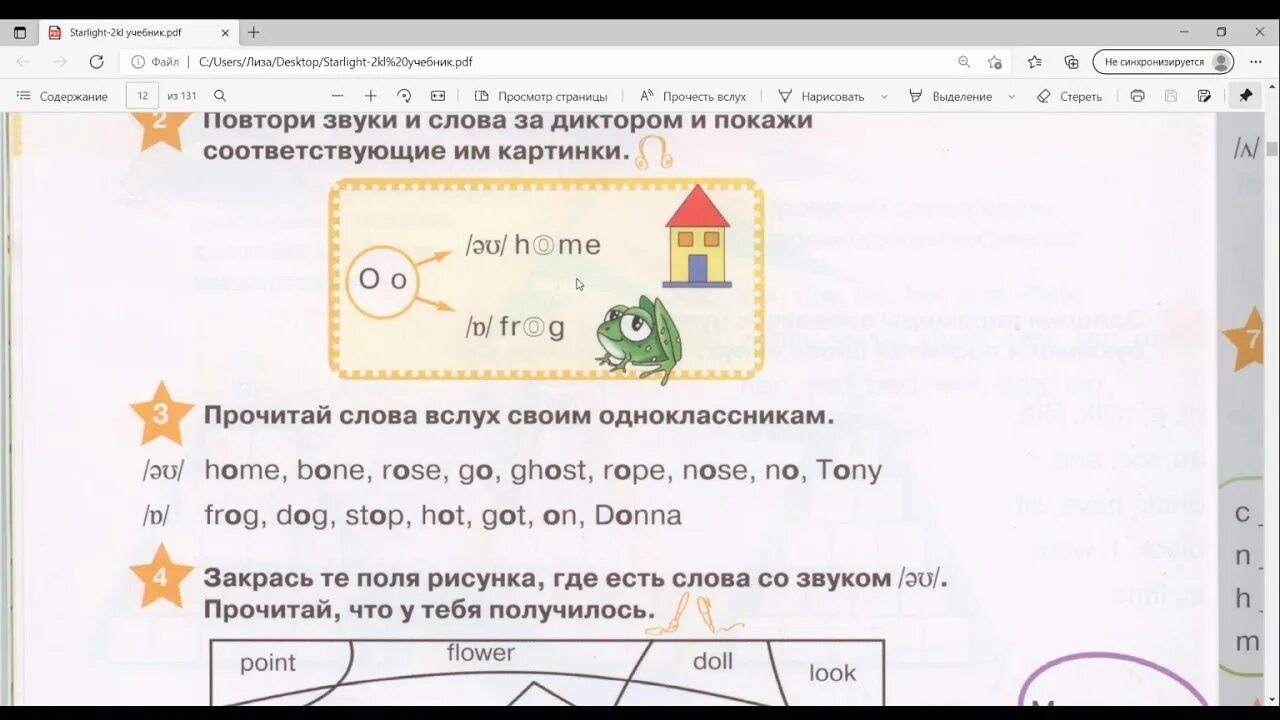Open the Favorites list
Image resolution: width=1280 pixels, height=720 pixels.
[x=1034, y=62]
